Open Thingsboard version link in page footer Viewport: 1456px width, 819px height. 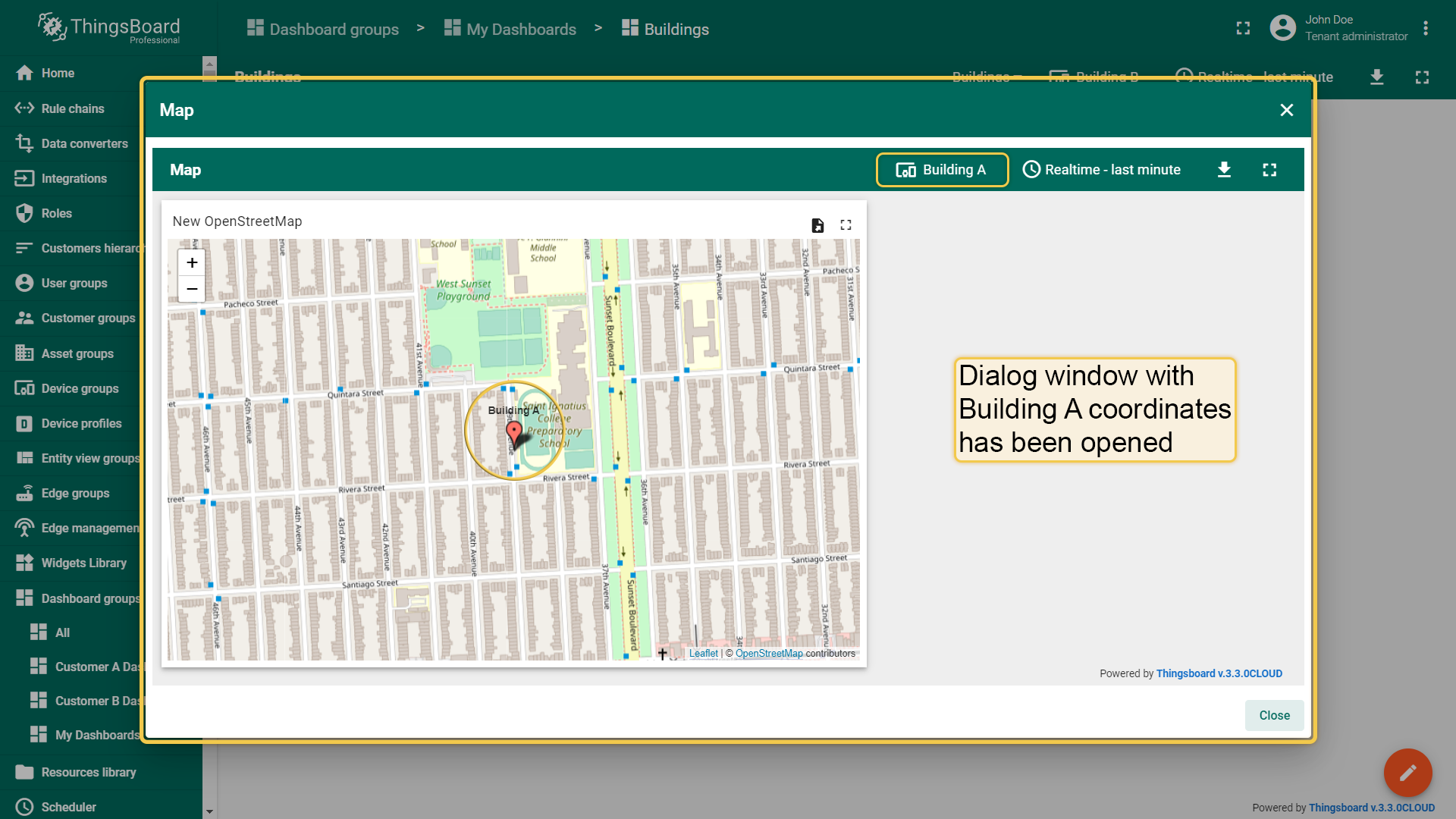tap(1371, 808)
